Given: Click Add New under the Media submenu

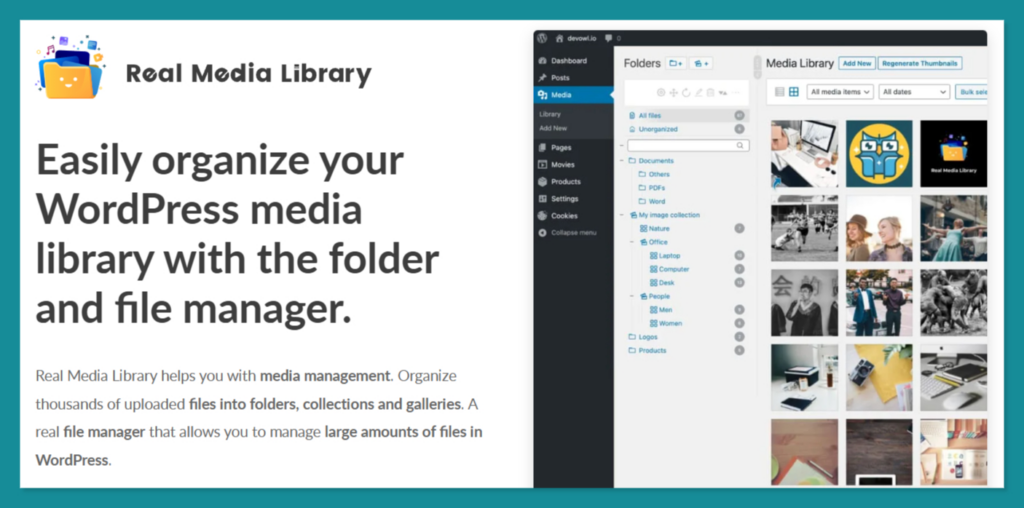Looking at the screenshot, I should pyautogui.click(x=553, y=129).
